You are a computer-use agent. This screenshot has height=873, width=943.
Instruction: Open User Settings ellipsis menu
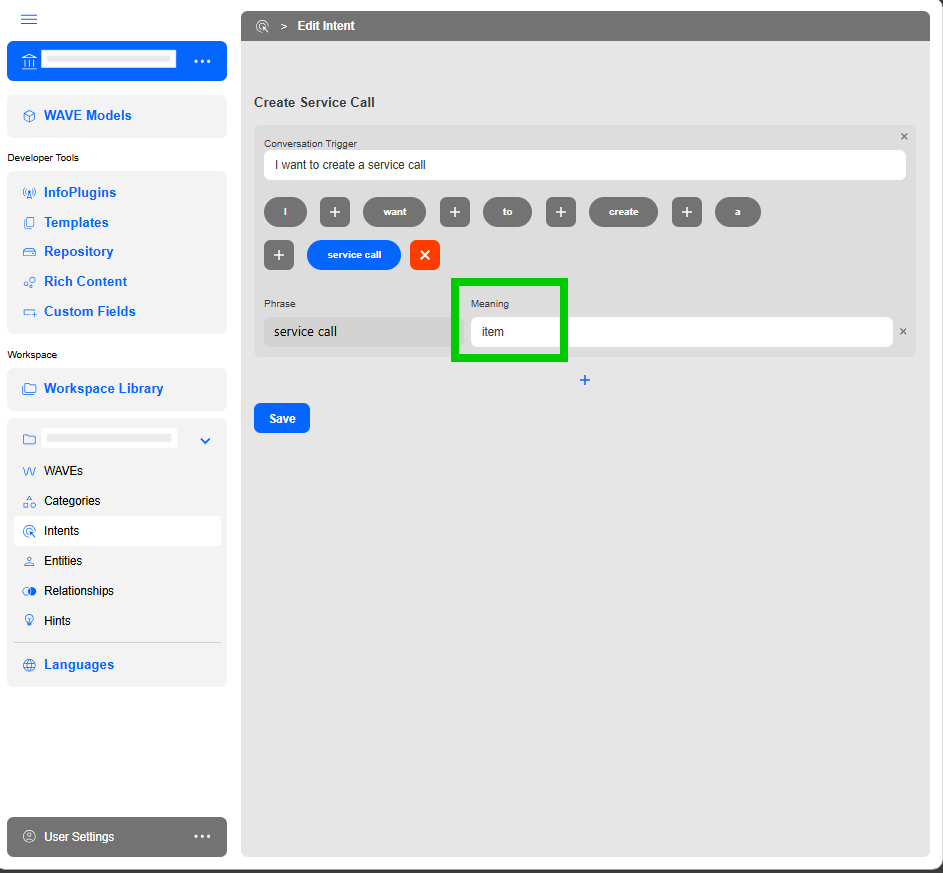pos(202,837)
